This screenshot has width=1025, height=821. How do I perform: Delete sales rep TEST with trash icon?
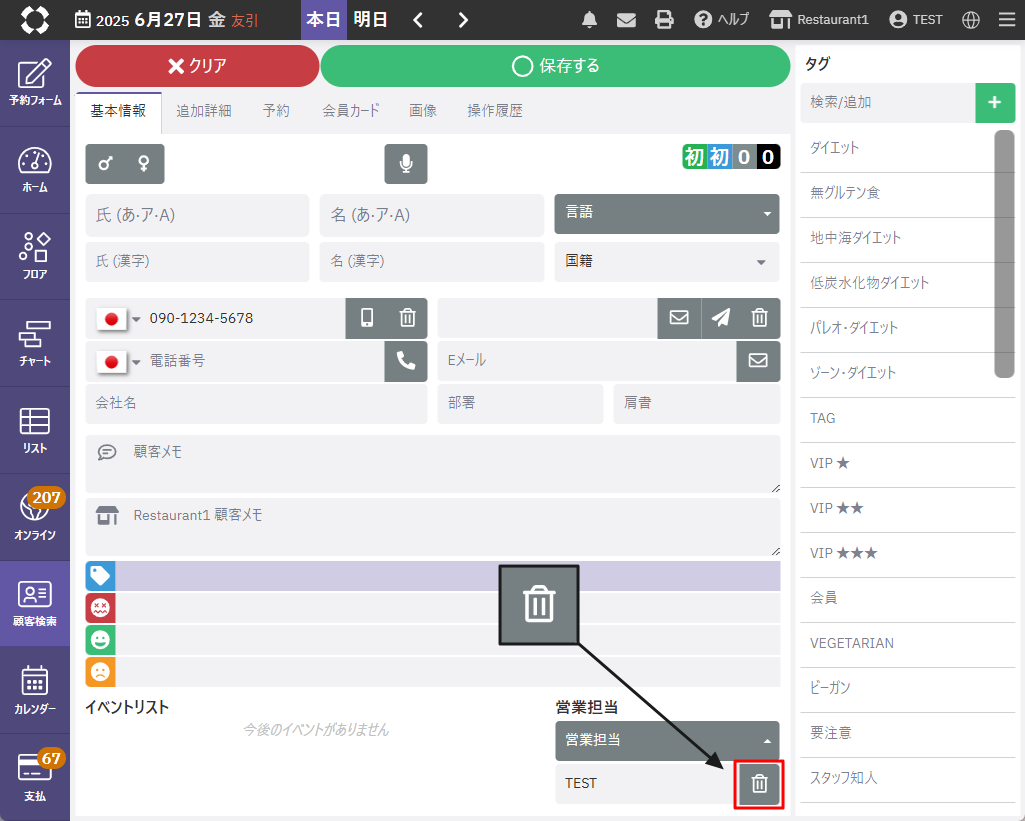pos(759,784)
